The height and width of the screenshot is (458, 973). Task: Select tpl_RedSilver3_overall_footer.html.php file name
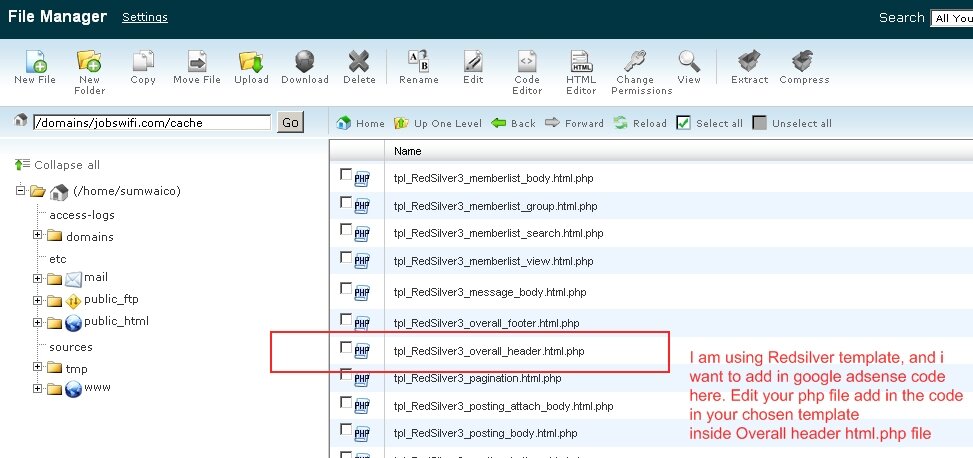tap(486, 323)
